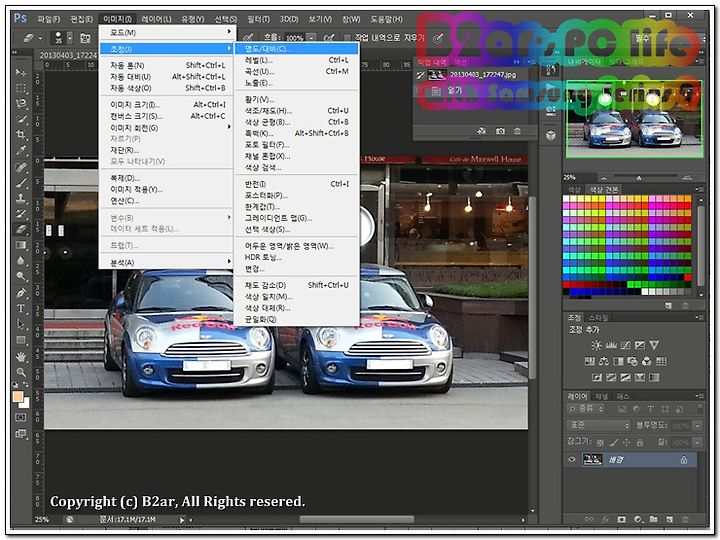Open the brush preset picker dropdown

tap(70, 38)
